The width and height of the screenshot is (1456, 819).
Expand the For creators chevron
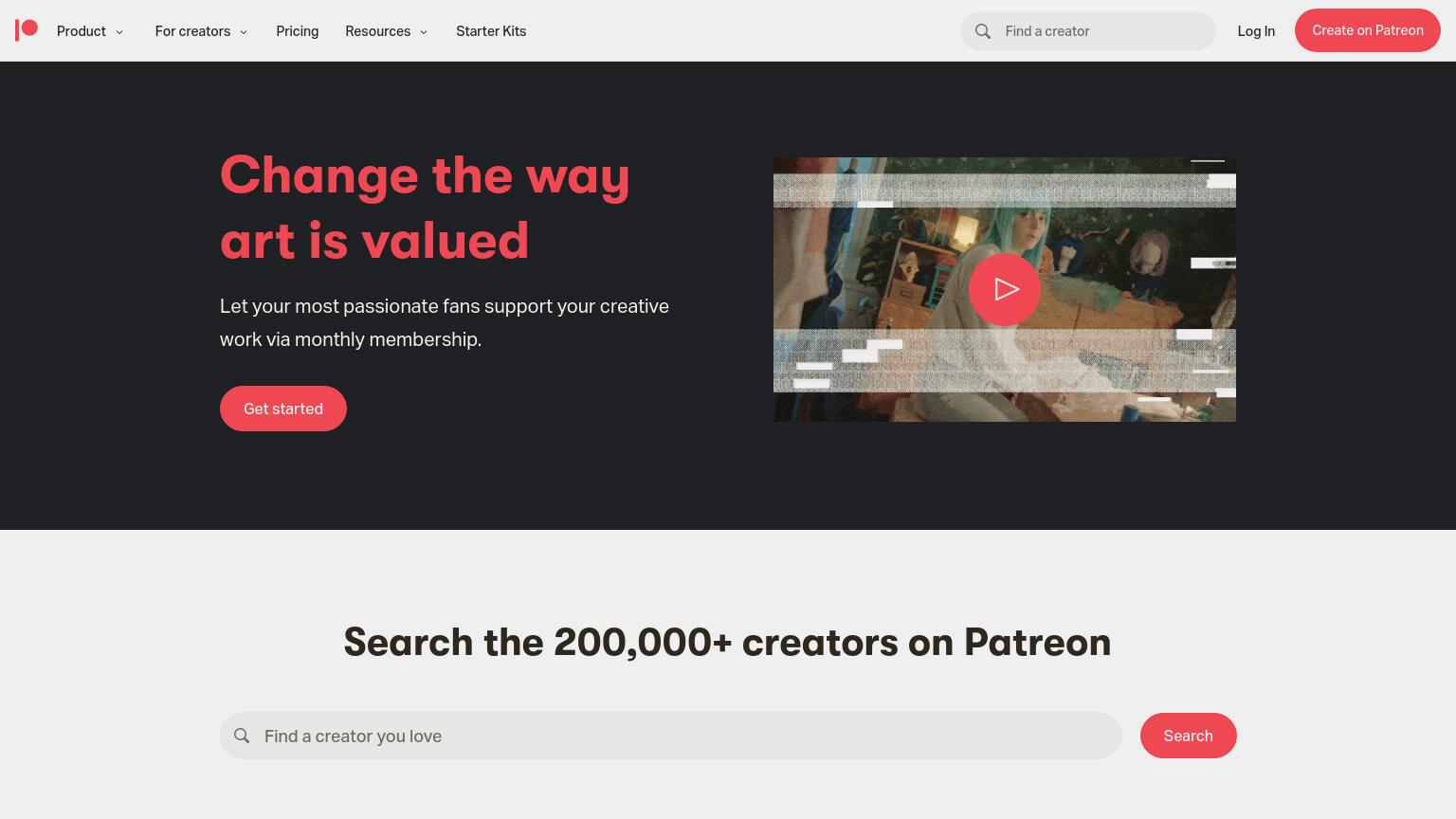[x=244, y=32]
